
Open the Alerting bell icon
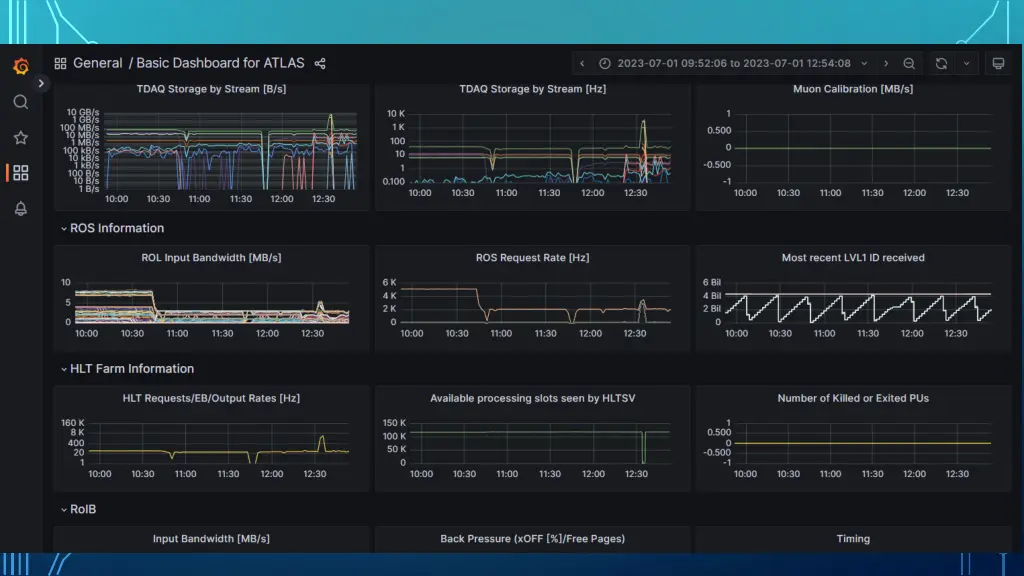click(21, 208)
